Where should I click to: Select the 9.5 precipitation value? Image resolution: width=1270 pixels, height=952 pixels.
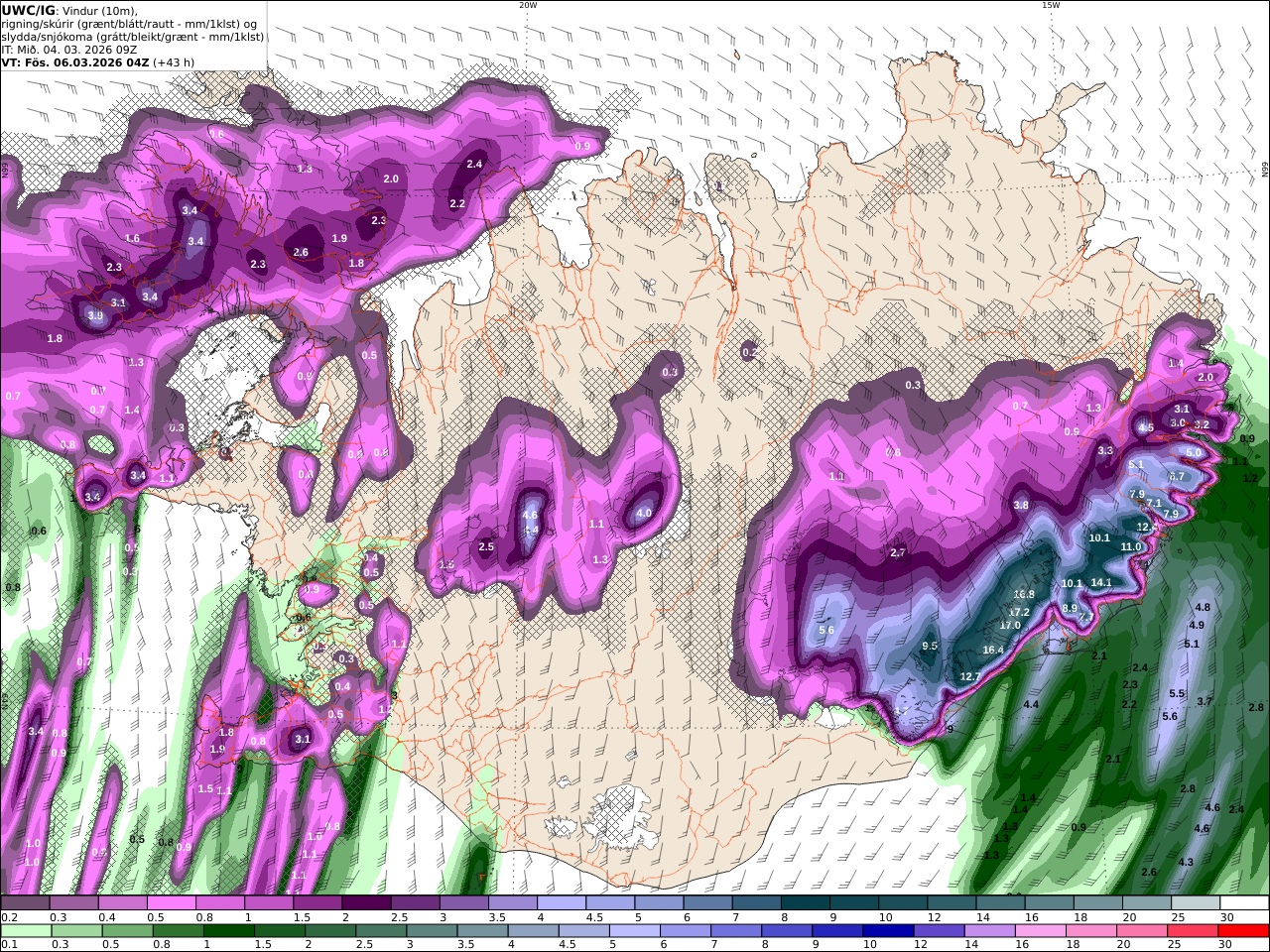(930, 646)
